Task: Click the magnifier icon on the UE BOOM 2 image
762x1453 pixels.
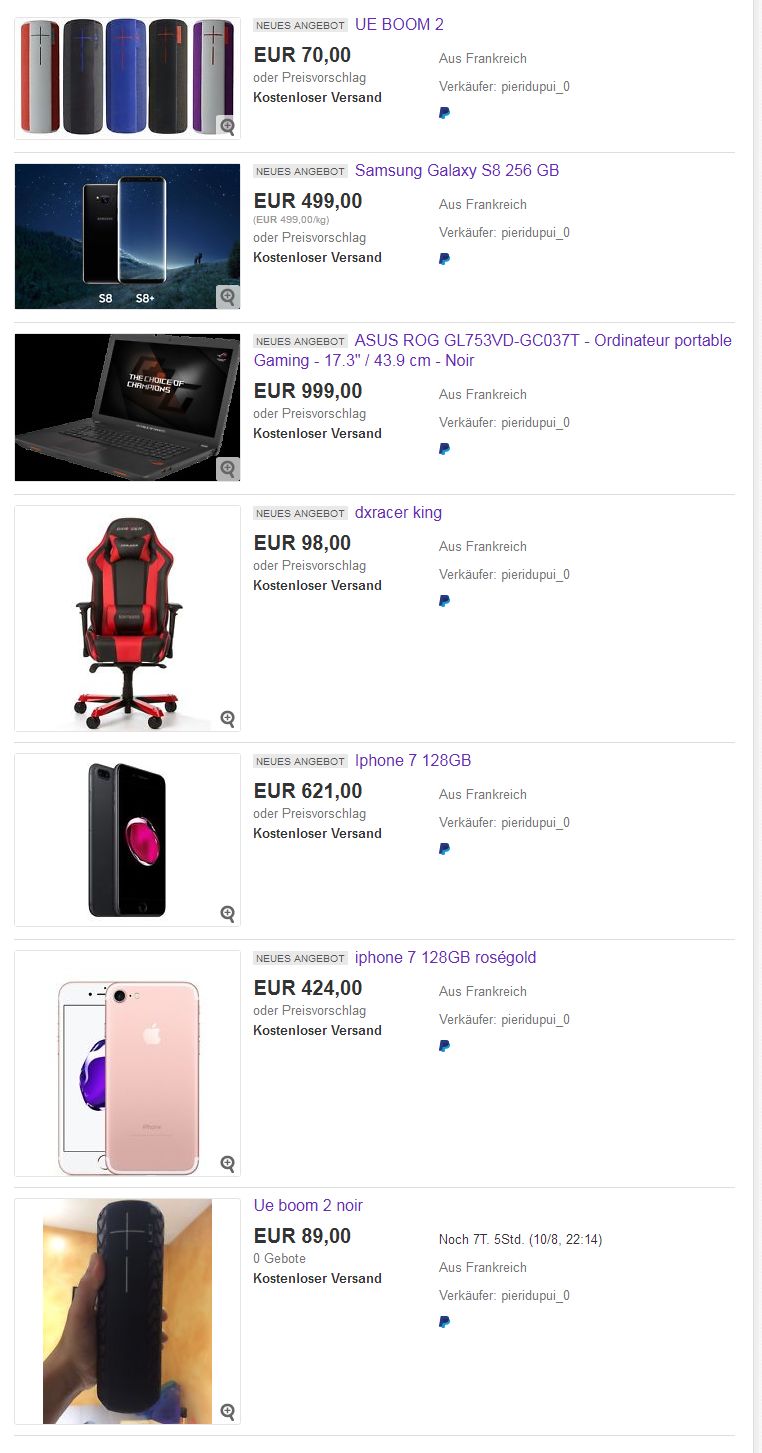Action: click(228, 126)
